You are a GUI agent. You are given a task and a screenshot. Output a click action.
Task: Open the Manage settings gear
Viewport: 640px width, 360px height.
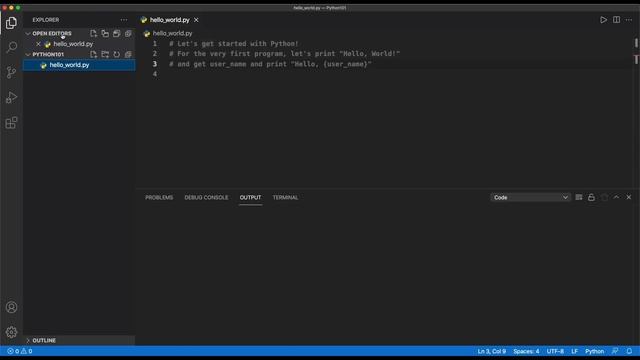[11, 332]
